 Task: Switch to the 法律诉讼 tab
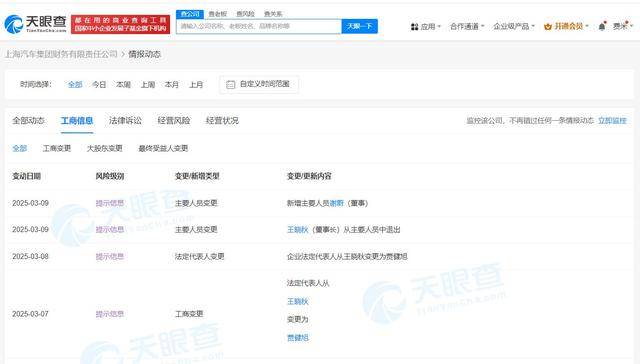[x=125, y=120]
